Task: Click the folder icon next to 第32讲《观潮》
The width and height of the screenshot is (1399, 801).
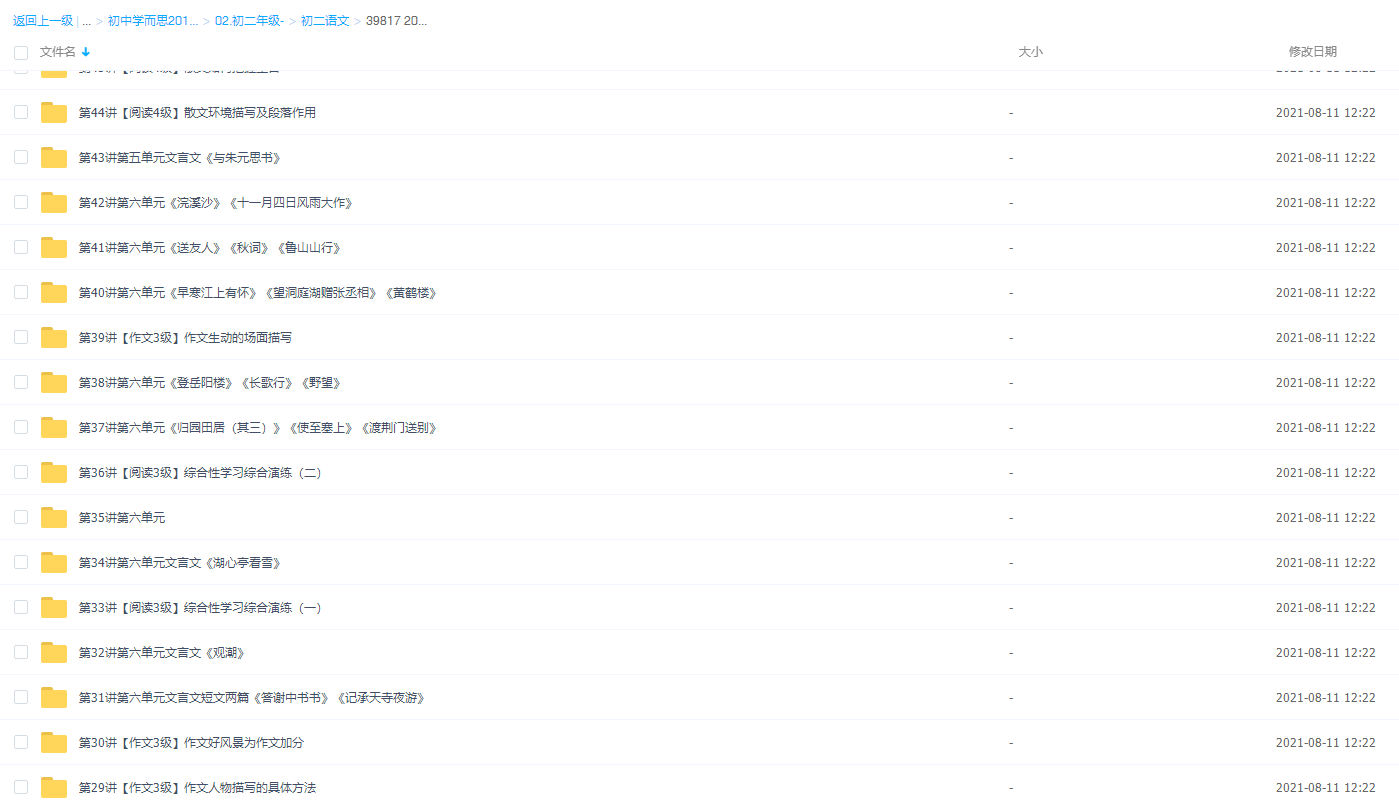Action: [x=53, y=652]
